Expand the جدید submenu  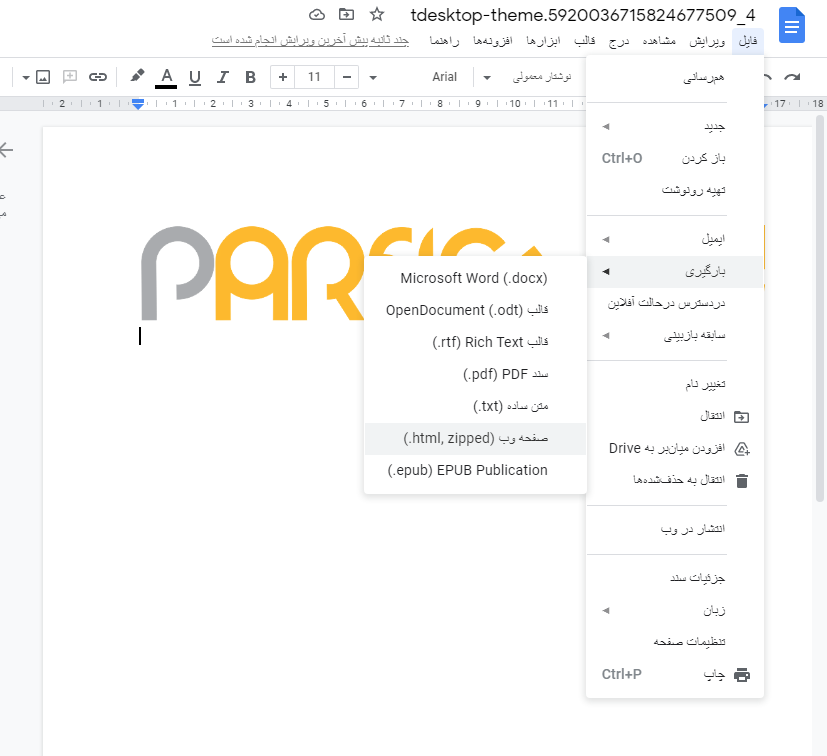click(x=675, y=127)
